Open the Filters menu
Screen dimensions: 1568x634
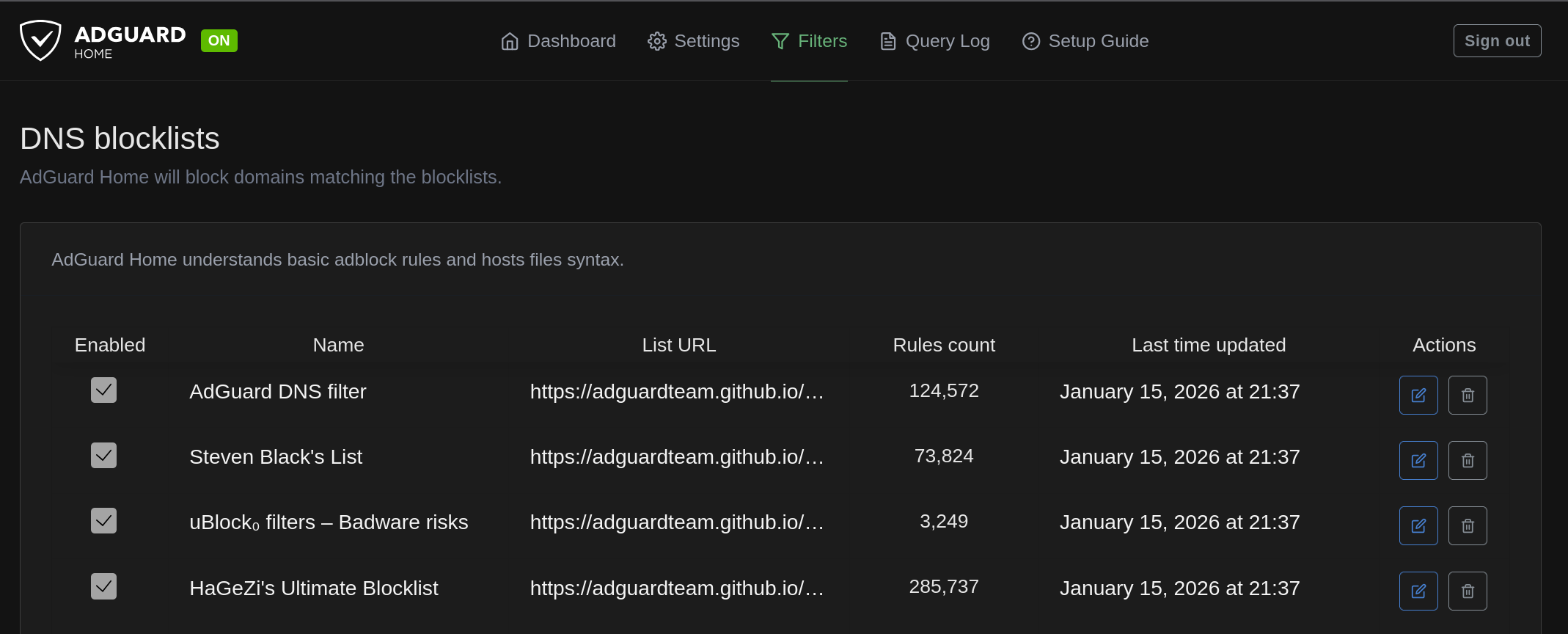[809, 41]
